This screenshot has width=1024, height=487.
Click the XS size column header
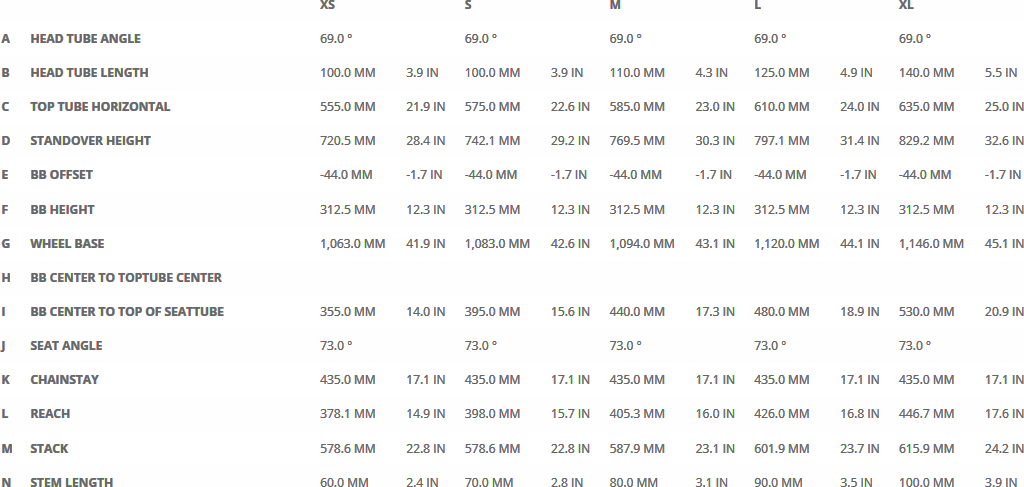[x=327, y=5]
